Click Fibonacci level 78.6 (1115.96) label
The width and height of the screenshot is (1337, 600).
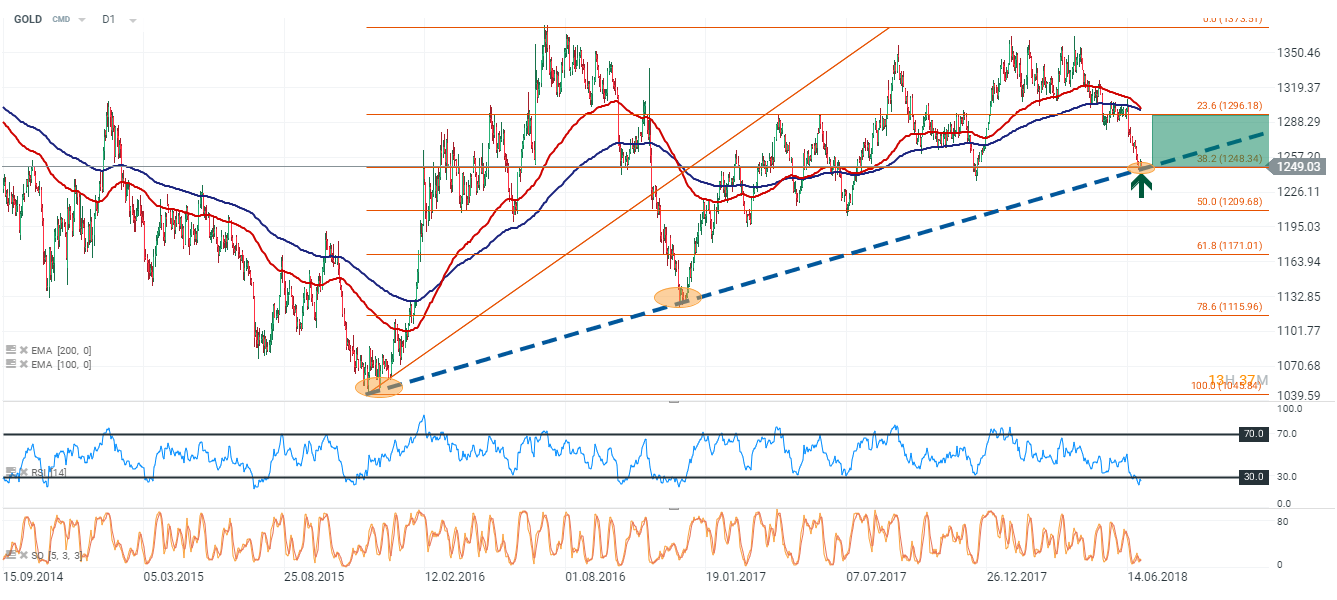(x=1231, y=306)
